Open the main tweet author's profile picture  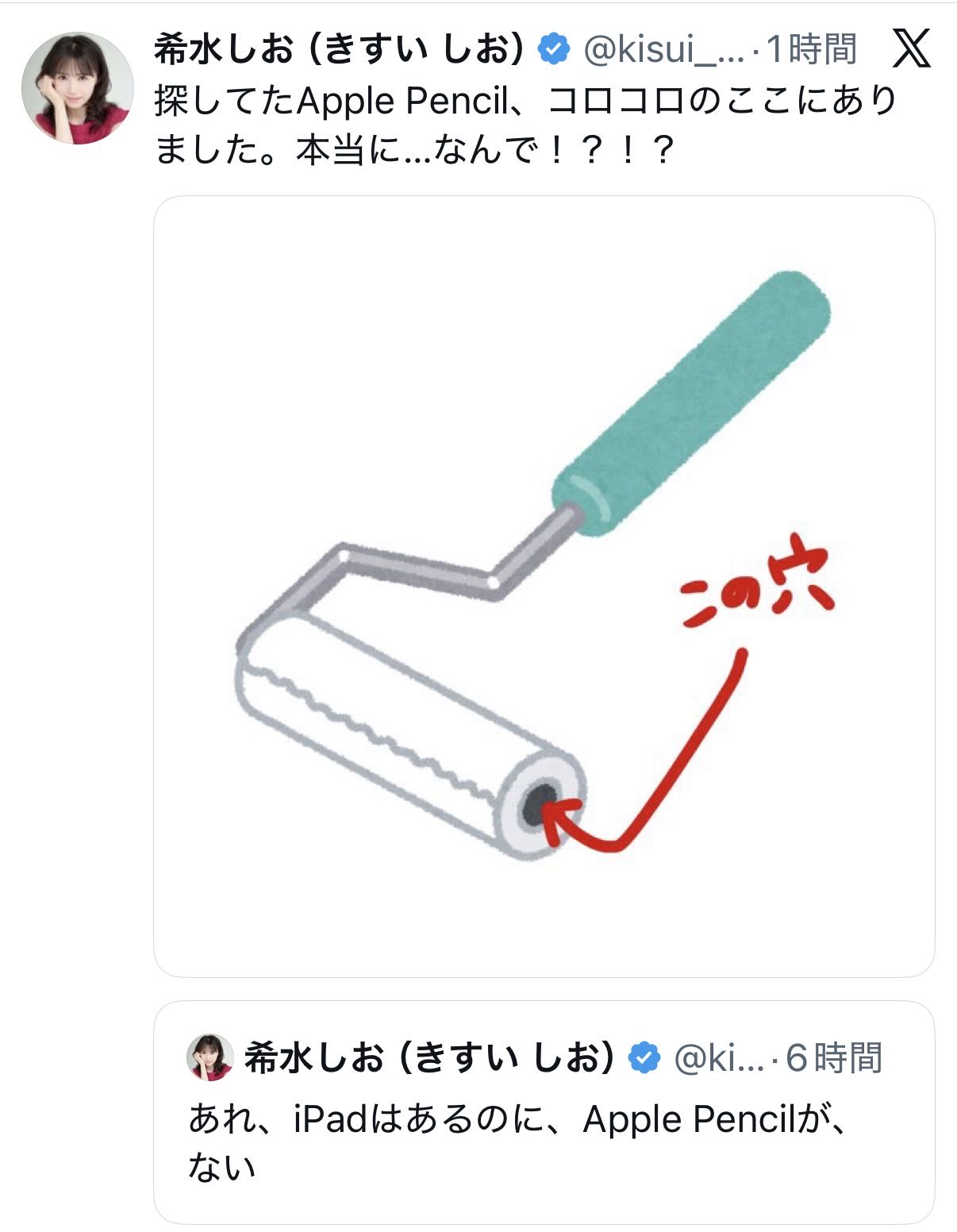point(78,88)
